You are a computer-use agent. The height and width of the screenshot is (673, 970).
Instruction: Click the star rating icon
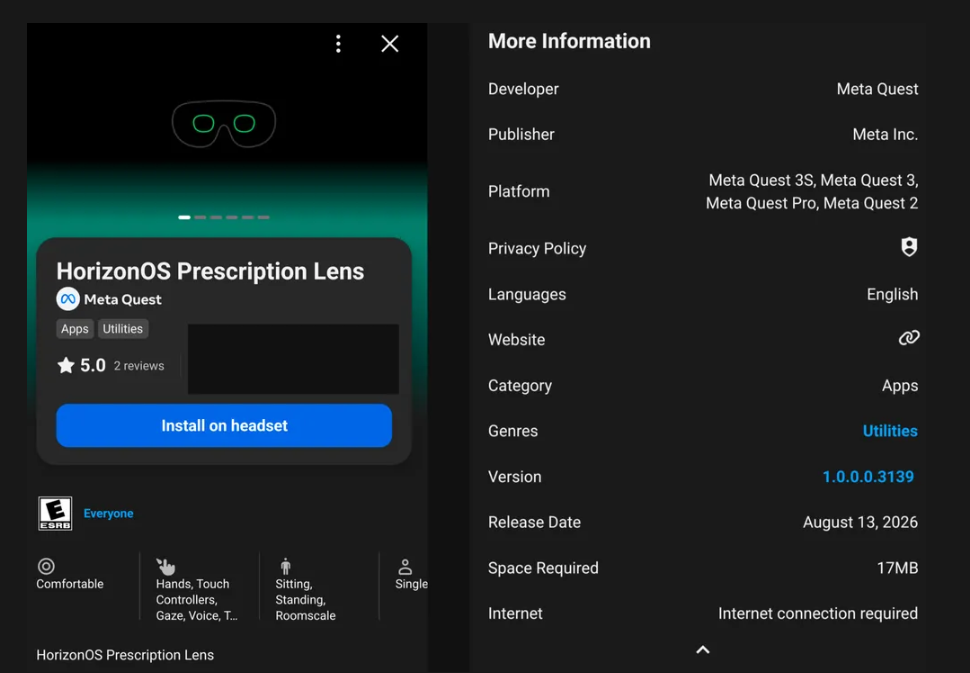tap(66, 366)
